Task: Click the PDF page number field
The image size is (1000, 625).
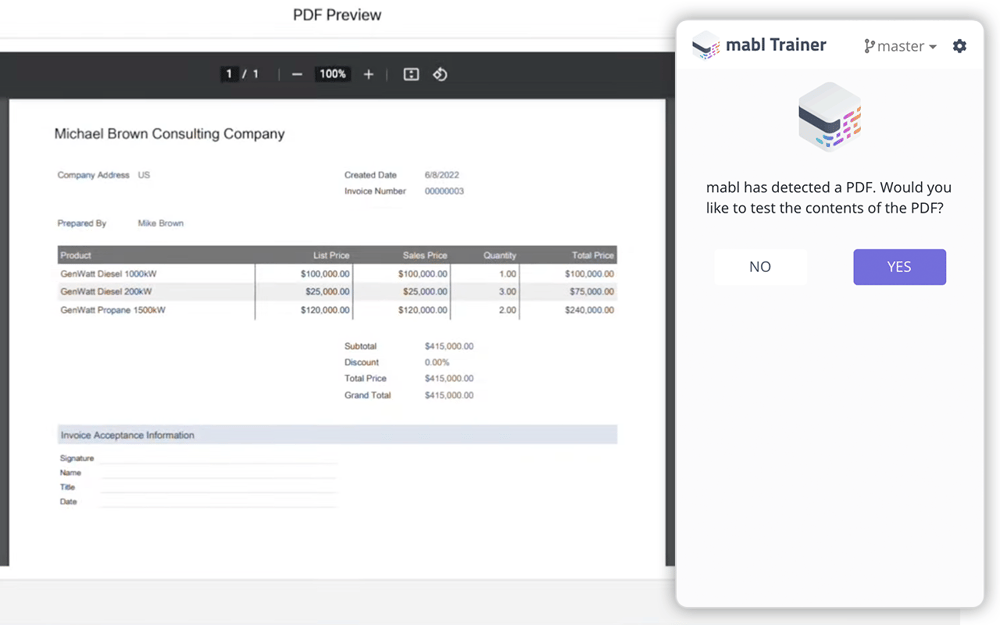Action: (229, 74)
